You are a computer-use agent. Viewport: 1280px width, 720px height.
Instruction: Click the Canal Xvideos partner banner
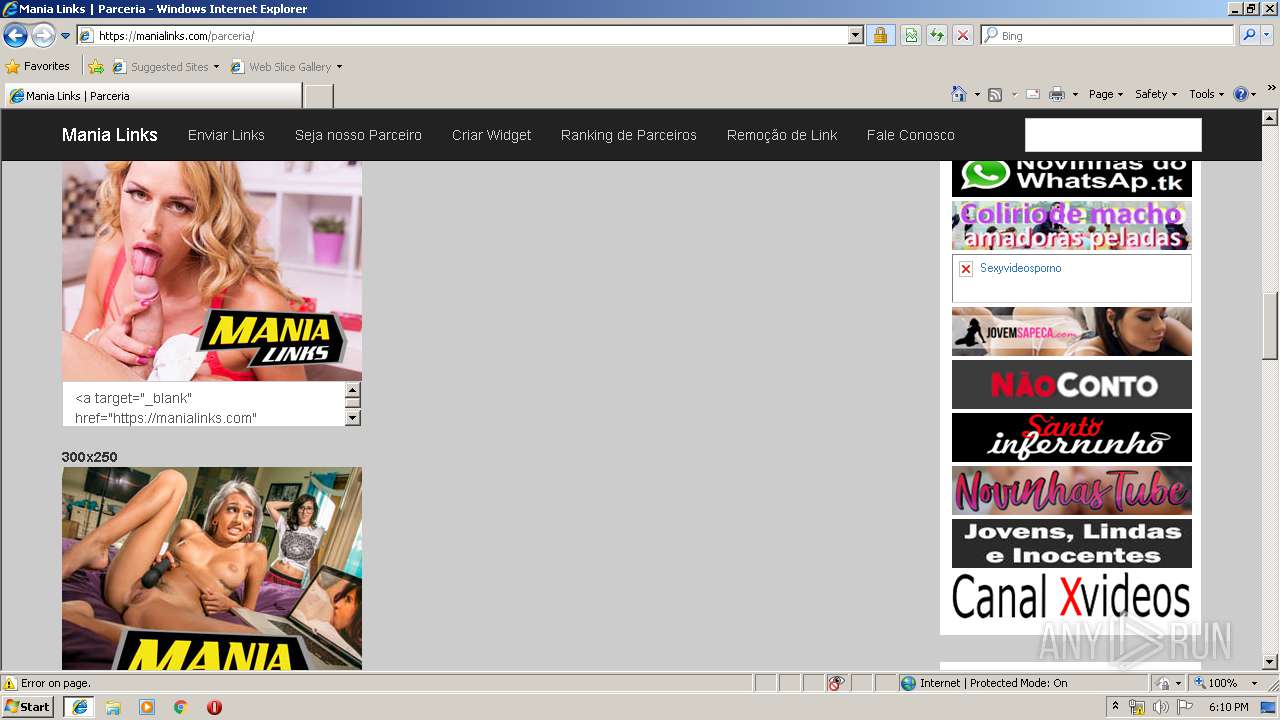pos(1072,597)
